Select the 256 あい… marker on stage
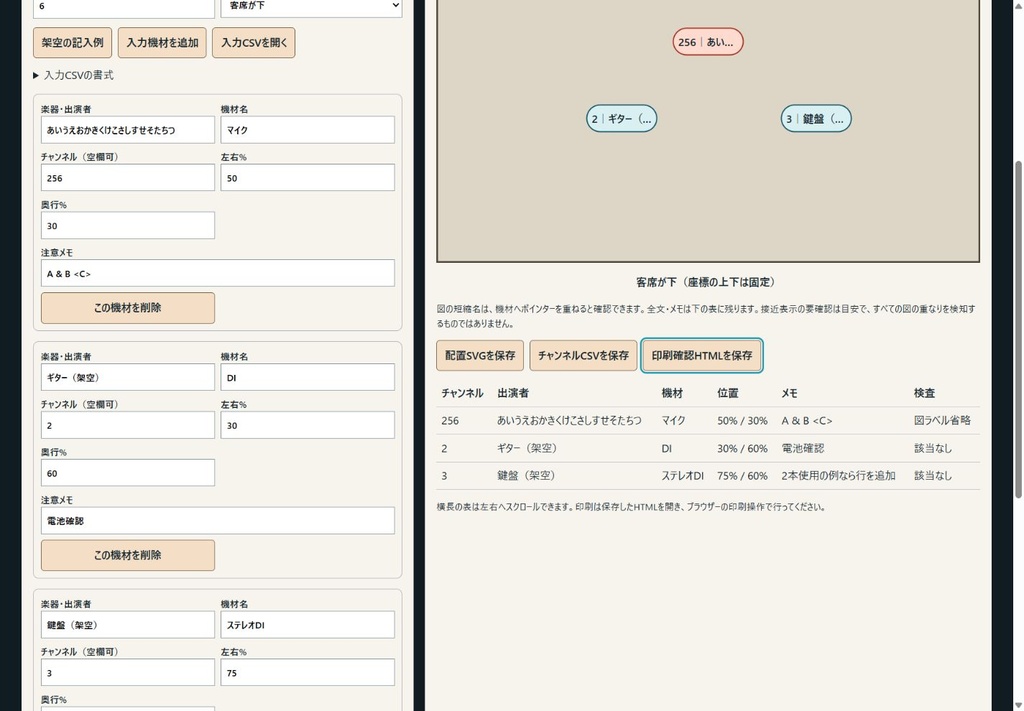The width and height of the screenshot is (1024, 711). [708, 42]
